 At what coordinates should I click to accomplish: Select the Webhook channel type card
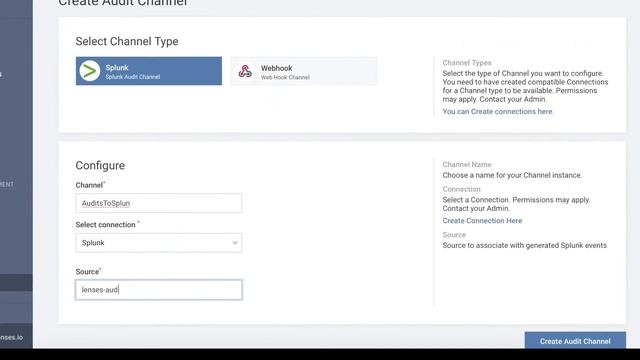(x=303, y=71)
